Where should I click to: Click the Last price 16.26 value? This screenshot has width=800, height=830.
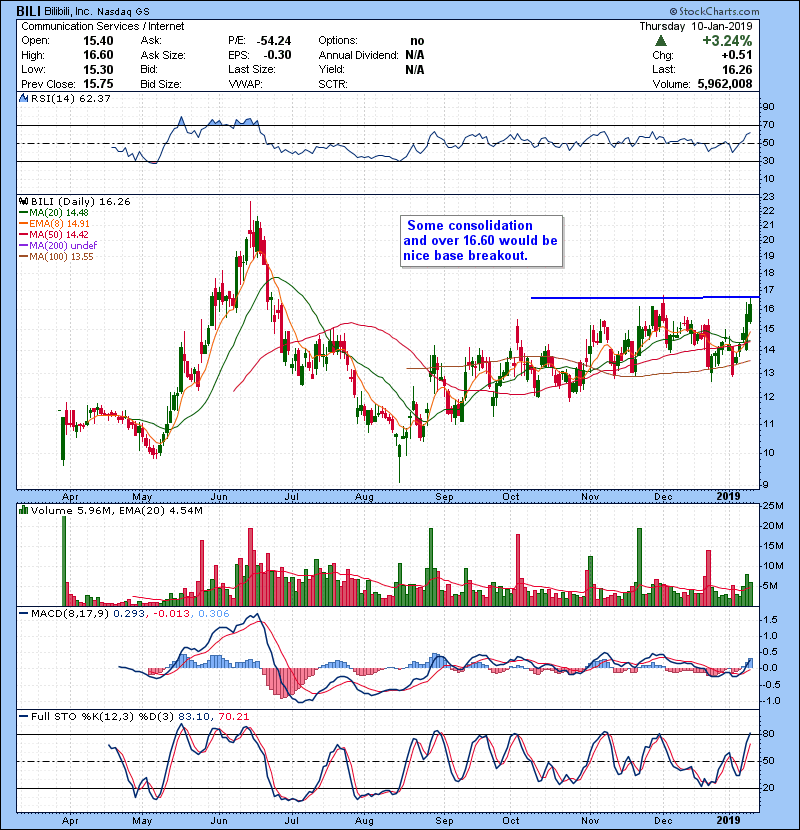click(737, 69)
